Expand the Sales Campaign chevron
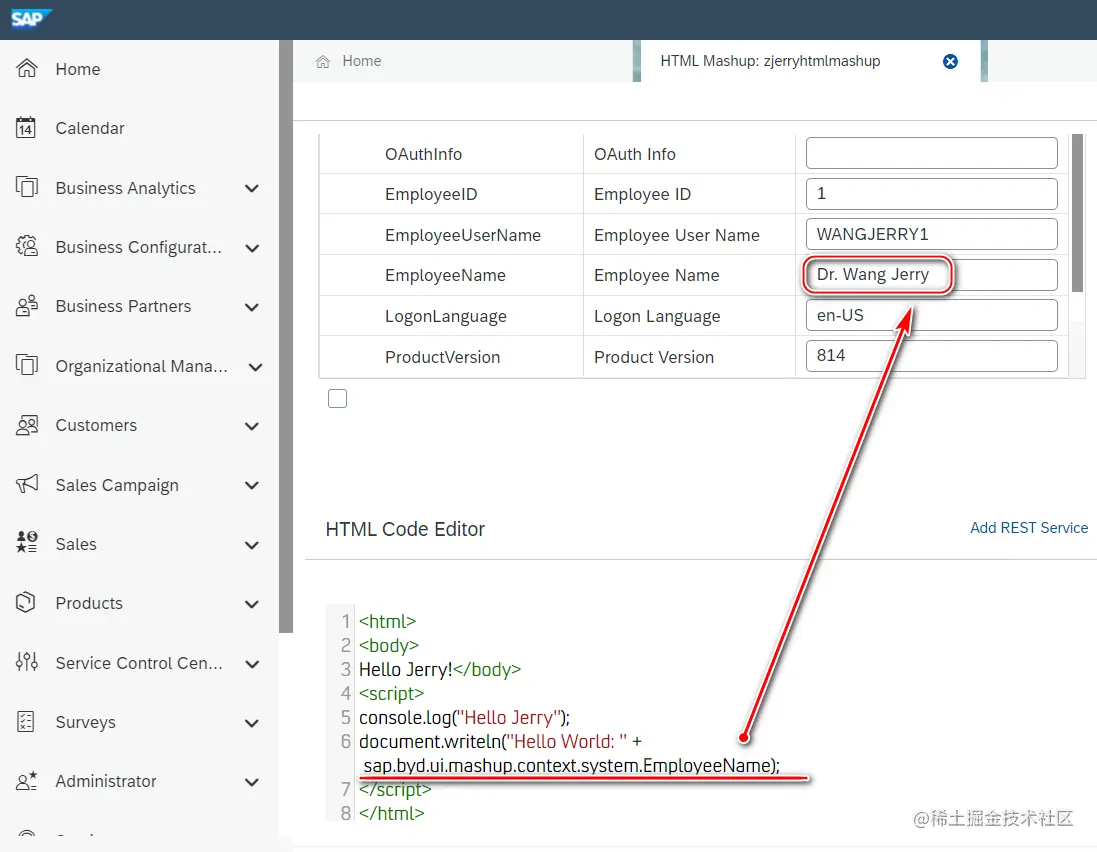Image resolution: width=1097 pixels, height=852 pixels. pyautogui.click(x=252, y=485)
